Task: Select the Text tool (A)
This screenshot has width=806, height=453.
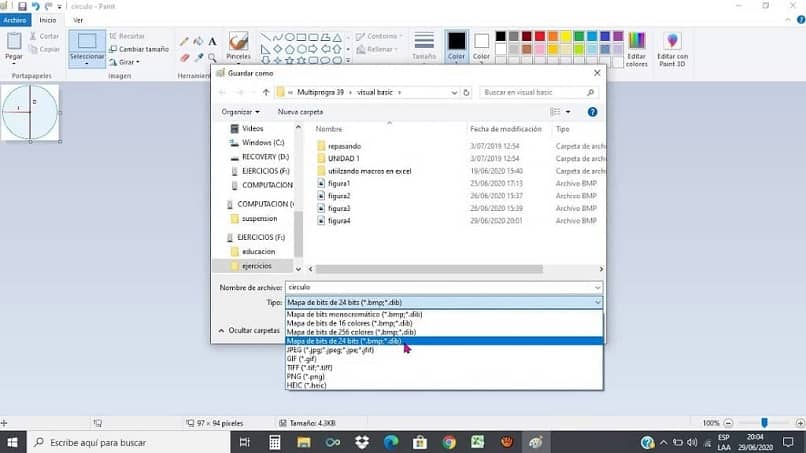Action: (x=212, y=42)
